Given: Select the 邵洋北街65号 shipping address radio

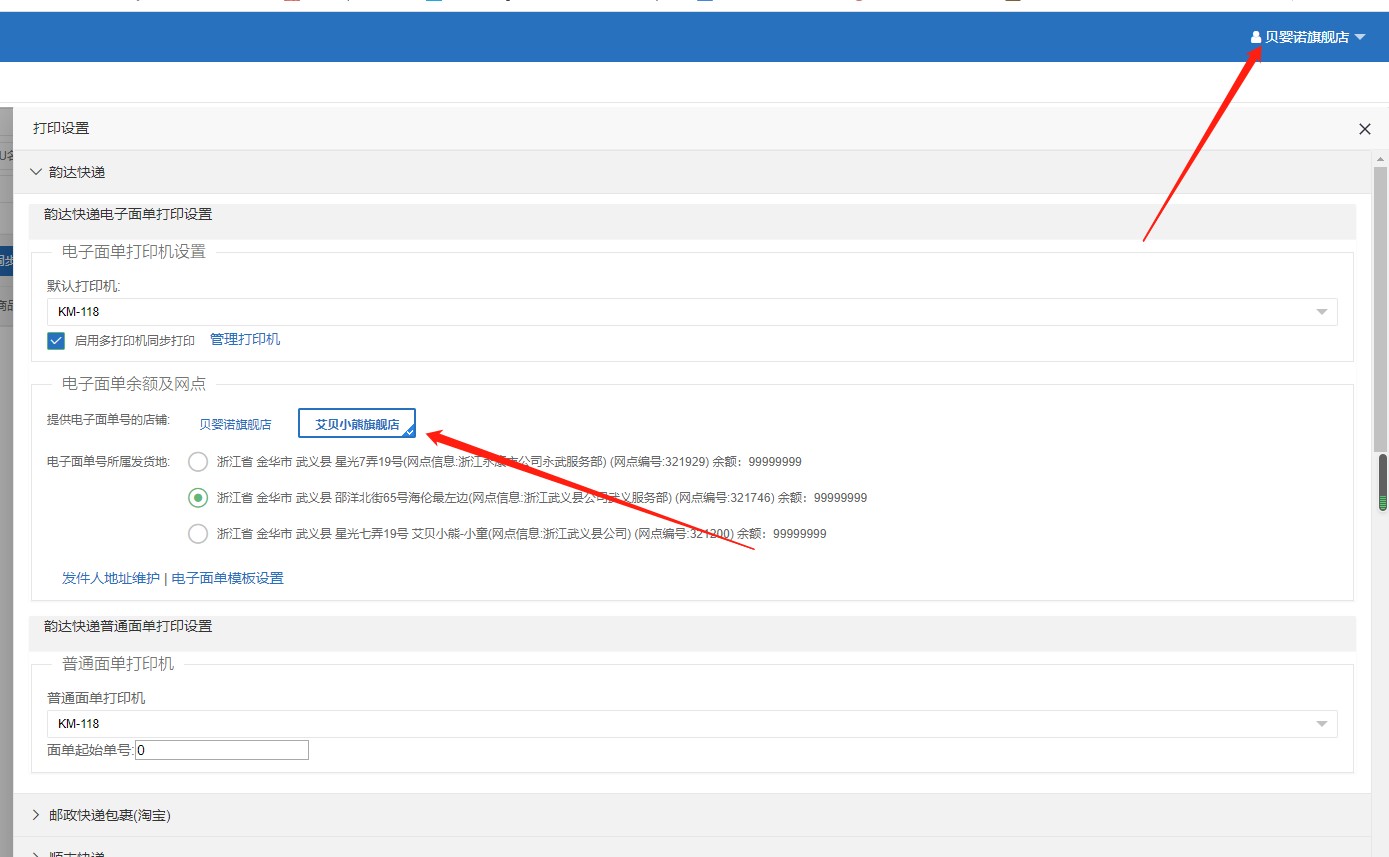Looking at the screenshot, I should 198,498.
